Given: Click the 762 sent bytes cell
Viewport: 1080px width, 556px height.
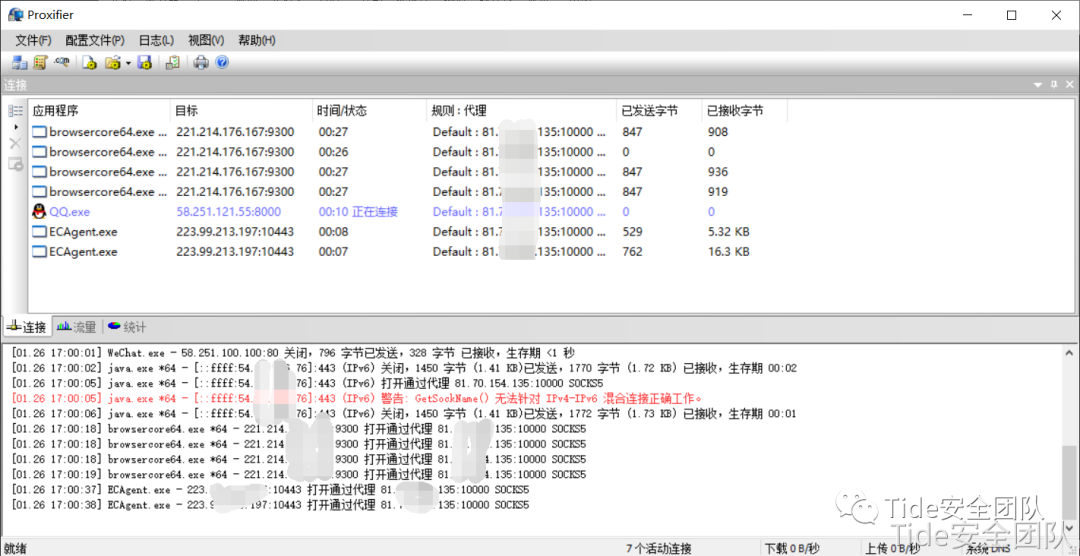Looking at the screenshot, I should 632,251.
